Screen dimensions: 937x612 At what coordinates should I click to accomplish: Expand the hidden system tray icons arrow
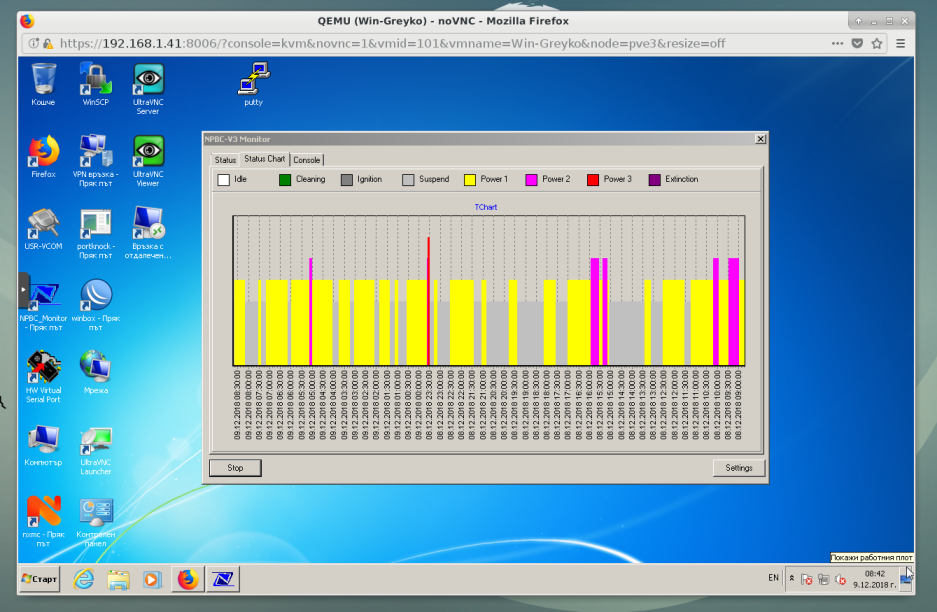point(791,578)
